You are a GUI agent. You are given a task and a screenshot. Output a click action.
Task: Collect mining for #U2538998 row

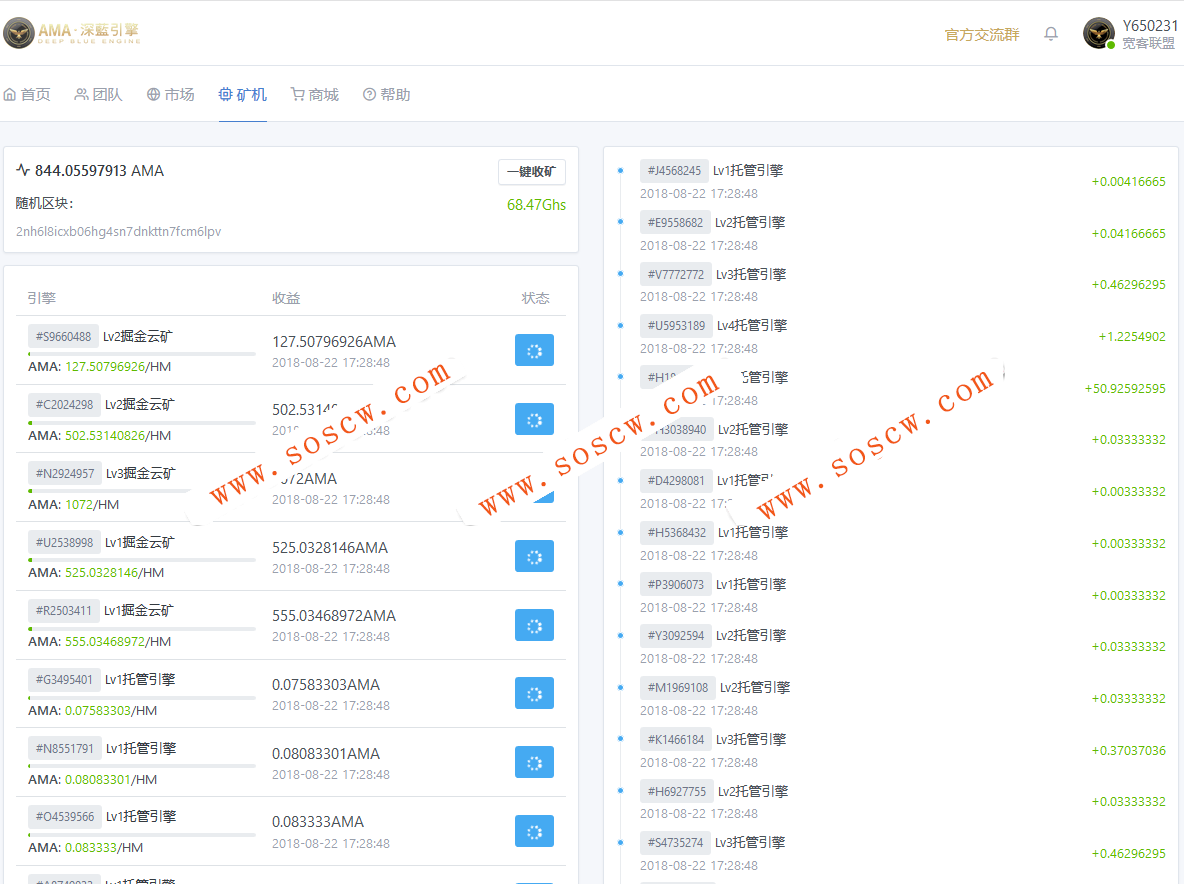click(x=534, y=556)
